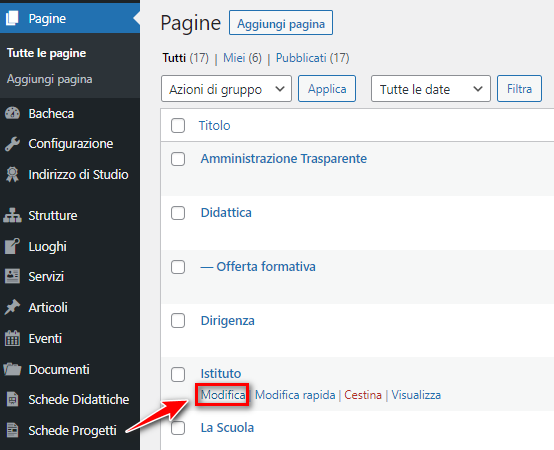Open the Servizi card icon
Screen dimensions: 554x450
tap(12, 276)
